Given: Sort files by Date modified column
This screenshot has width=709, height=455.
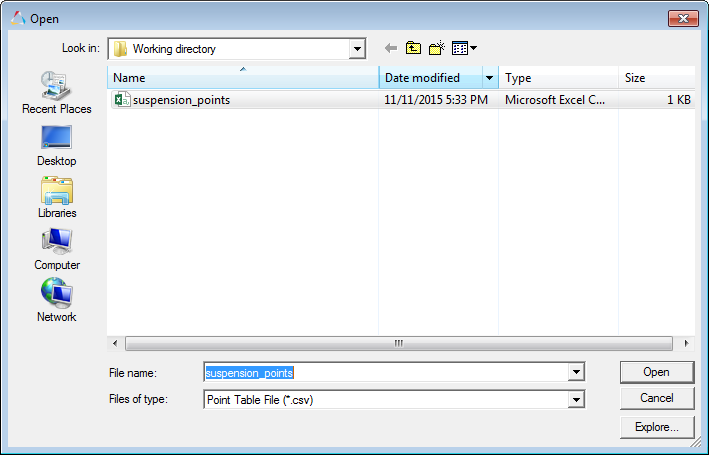Looking at the screenshot, I should coord(431,78).
